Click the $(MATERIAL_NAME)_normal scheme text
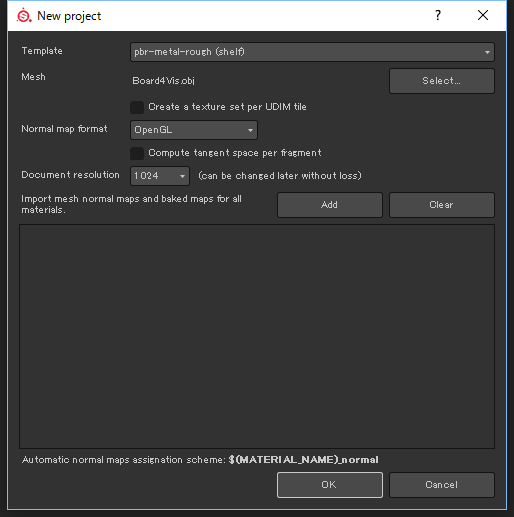 (303, 460)
